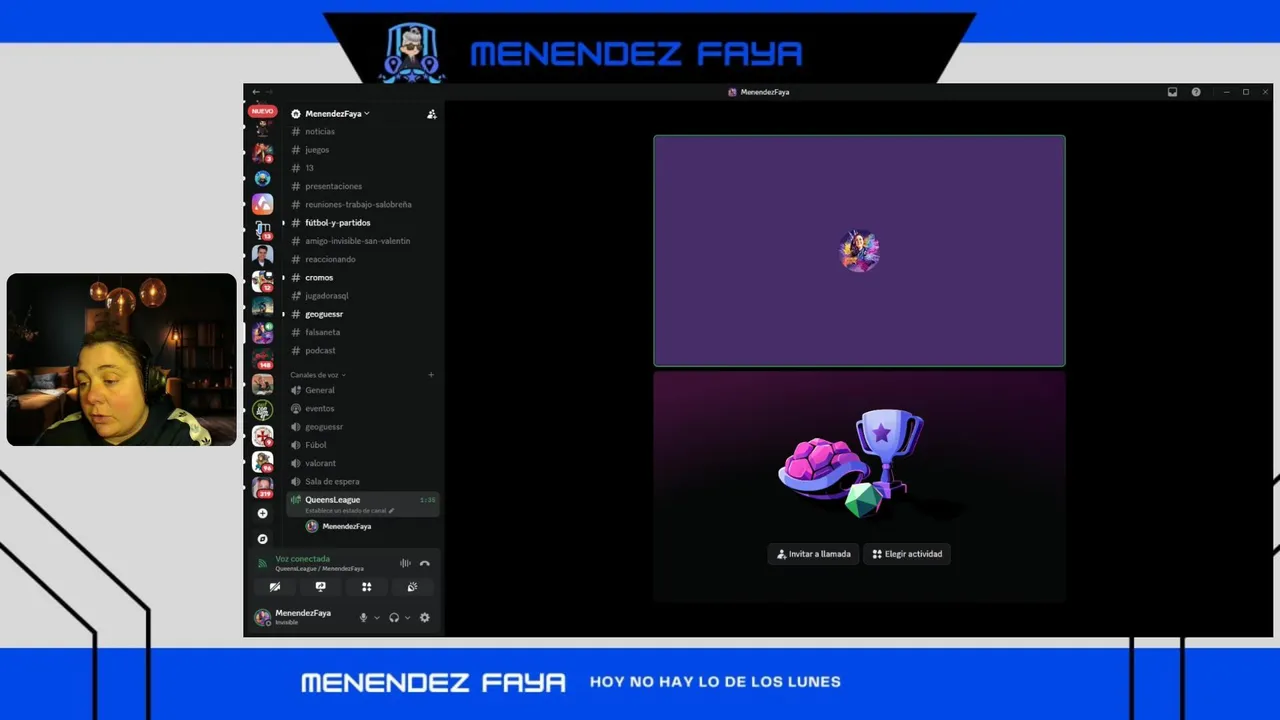Open the orange-purple triangle logo server

(x=262, y=204)
